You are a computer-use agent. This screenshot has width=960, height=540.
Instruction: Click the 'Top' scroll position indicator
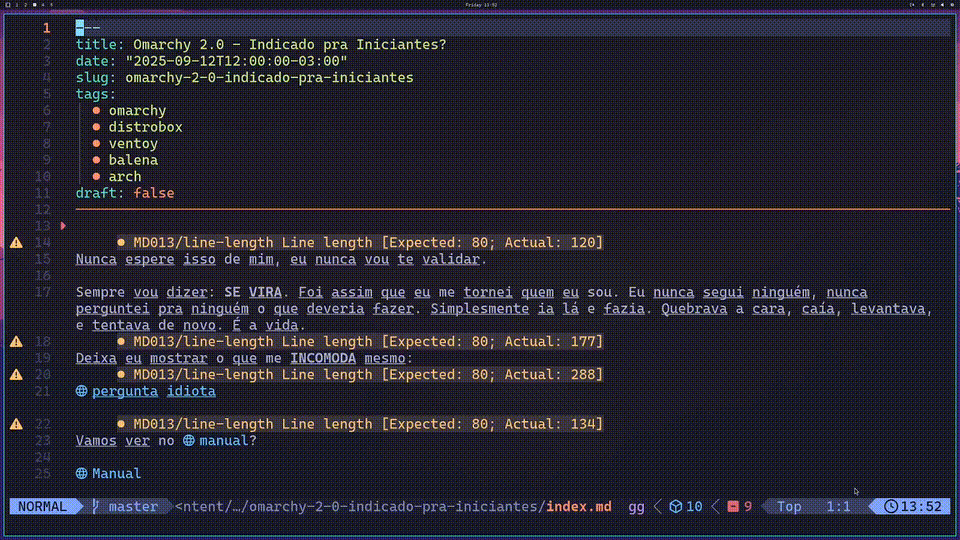point(789,506)
